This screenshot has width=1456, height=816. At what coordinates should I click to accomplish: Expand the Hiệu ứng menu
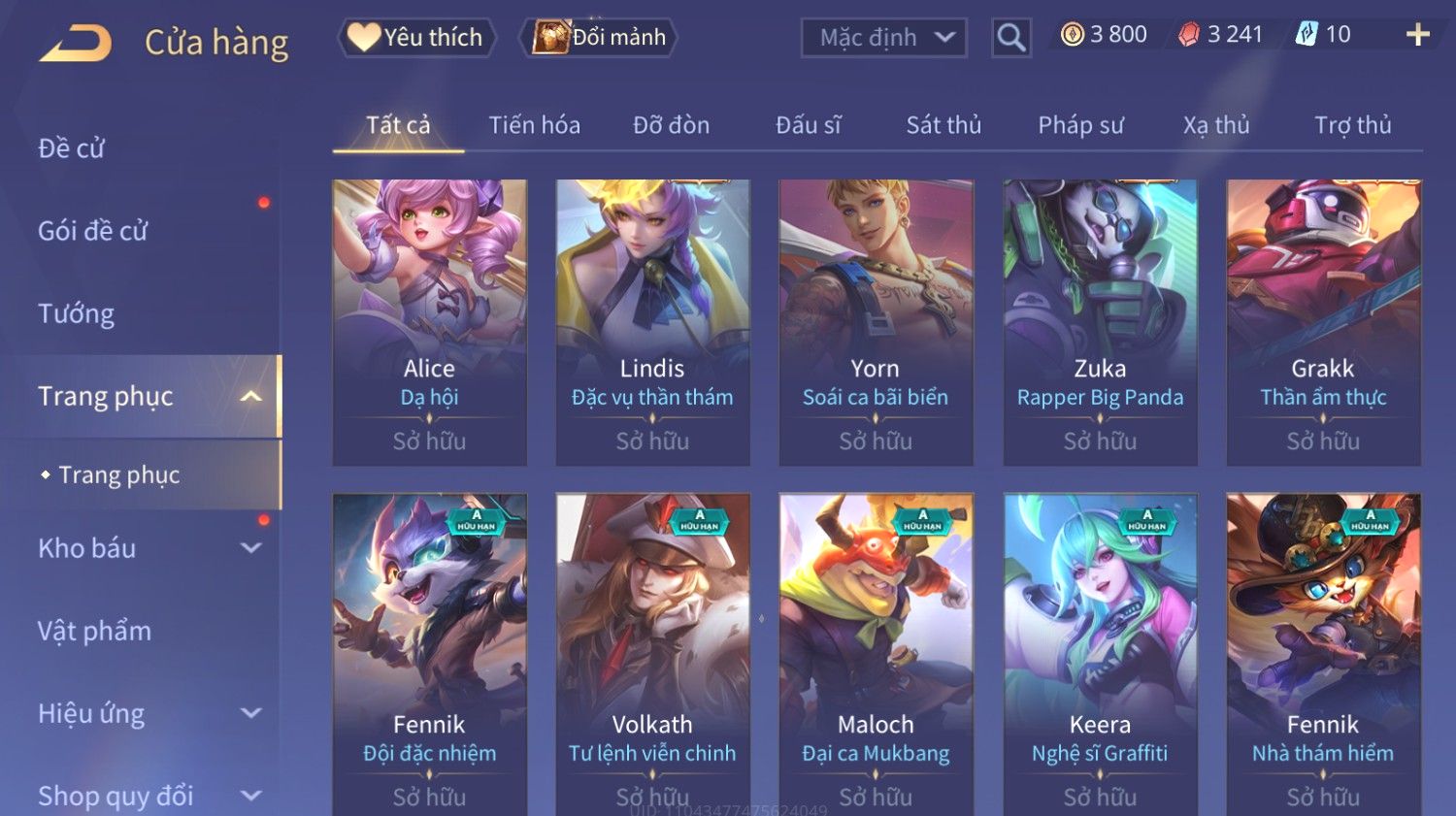pos(251,713)
